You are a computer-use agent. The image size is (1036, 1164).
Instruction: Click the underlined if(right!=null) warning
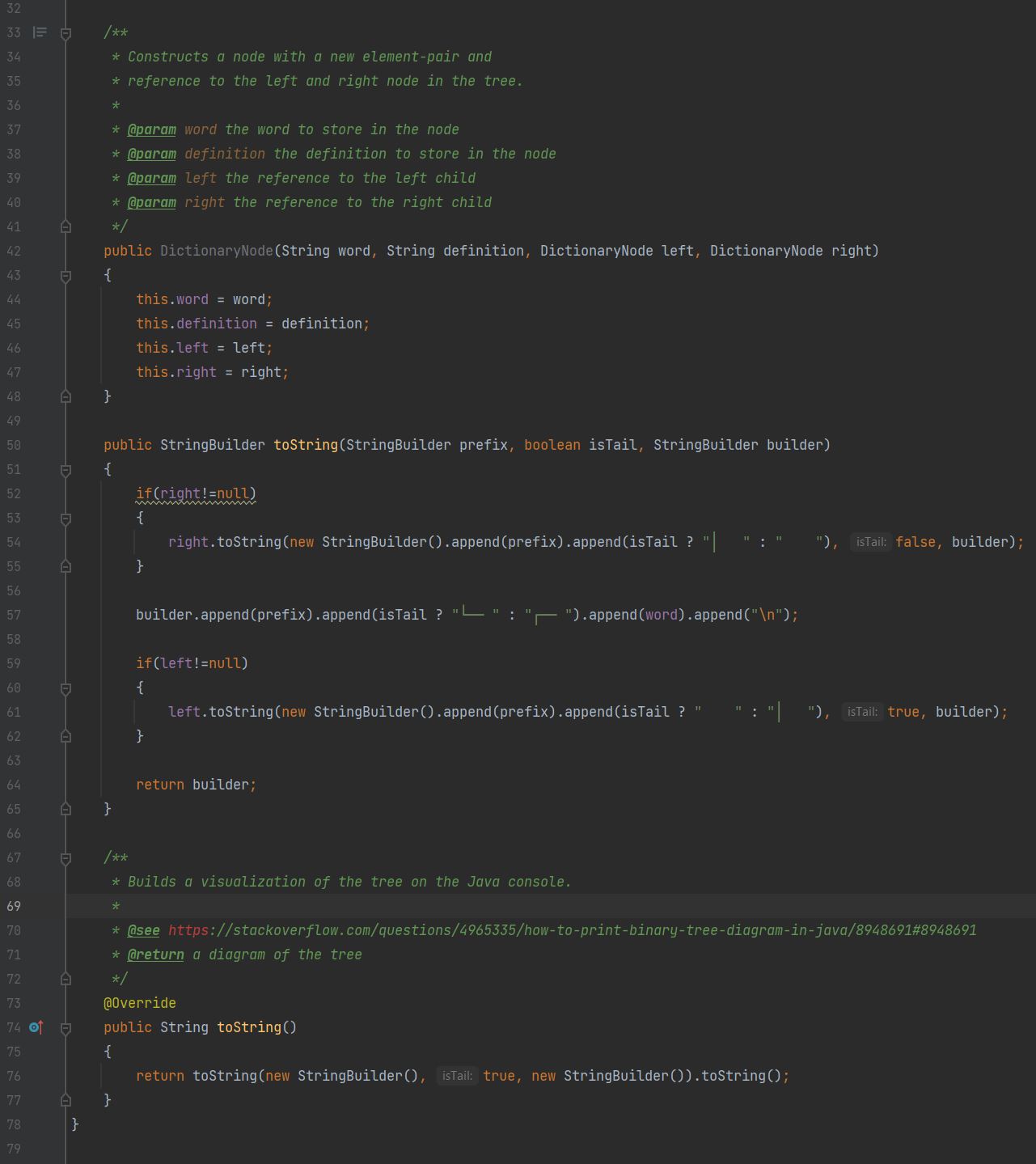[196, 493]
